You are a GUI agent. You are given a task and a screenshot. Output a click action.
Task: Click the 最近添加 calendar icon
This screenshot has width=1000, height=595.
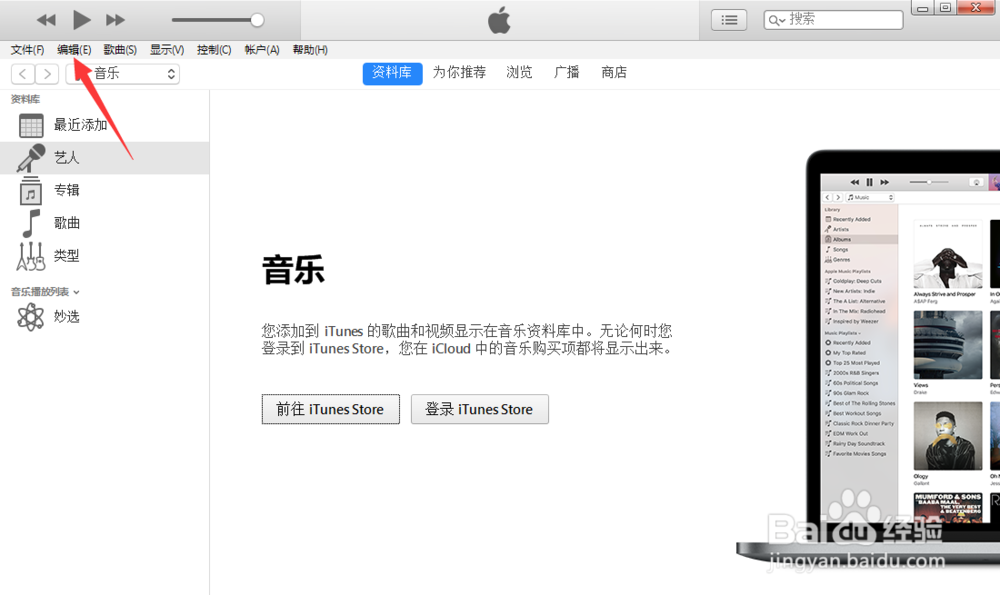[31, 126]
